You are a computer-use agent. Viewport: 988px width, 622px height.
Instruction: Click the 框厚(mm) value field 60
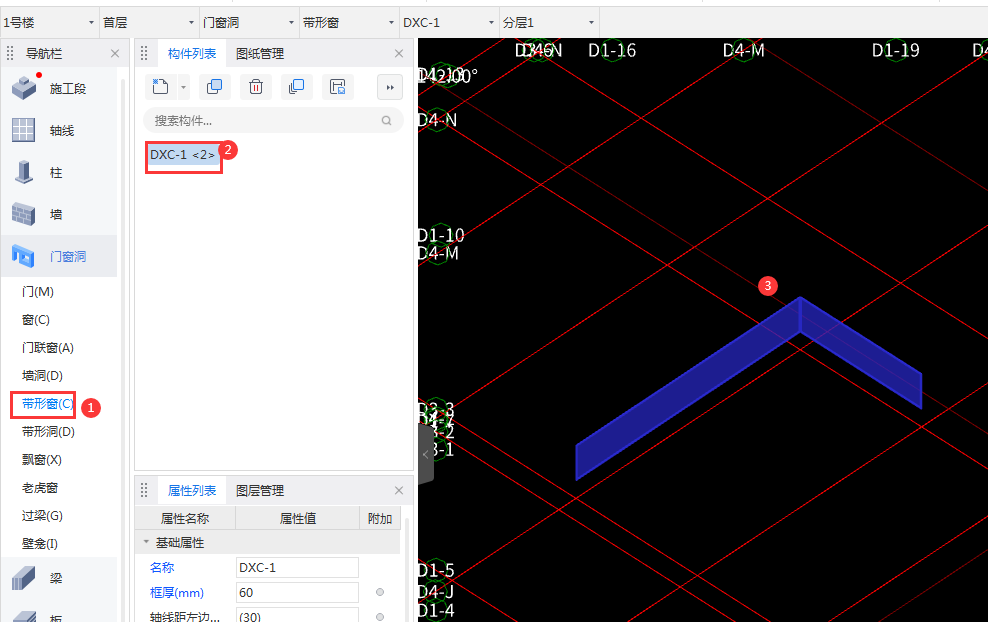click(297, 592)
